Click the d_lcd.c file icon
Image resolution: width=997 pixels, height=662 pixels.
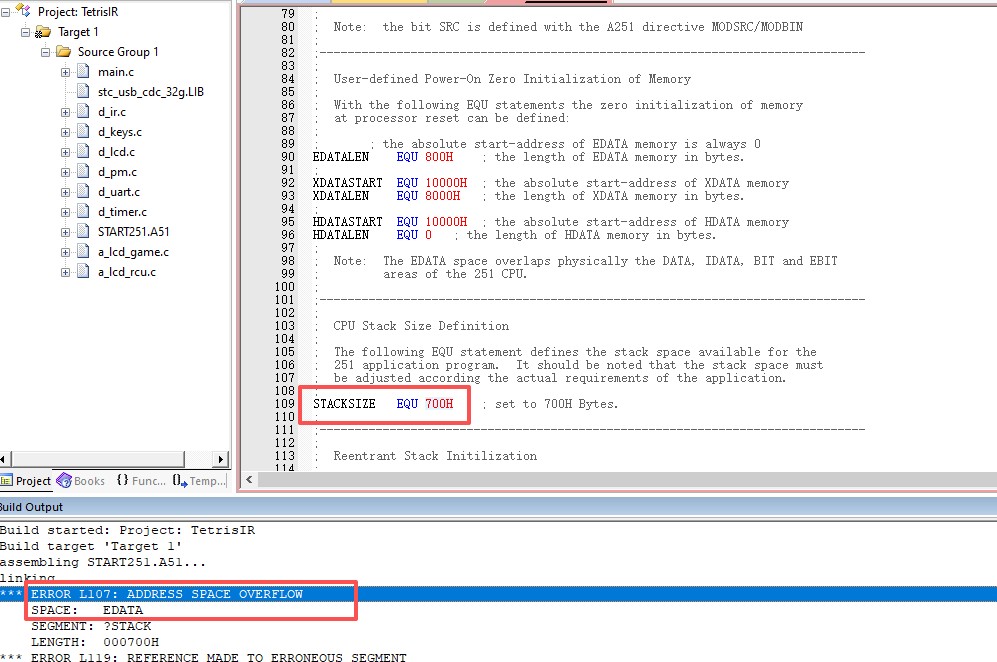[83, 152]
